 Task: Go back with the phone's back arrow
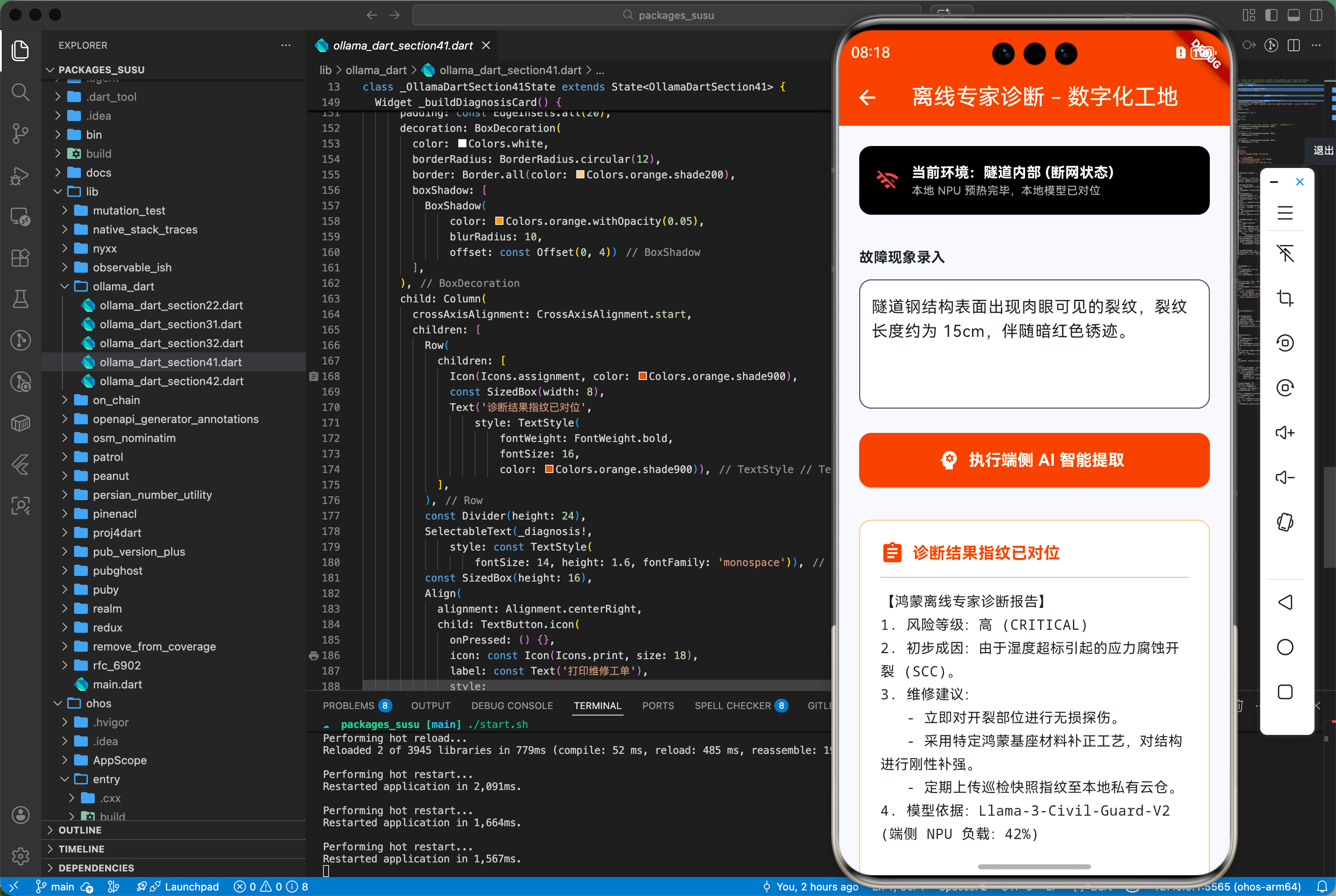(867, 98)
